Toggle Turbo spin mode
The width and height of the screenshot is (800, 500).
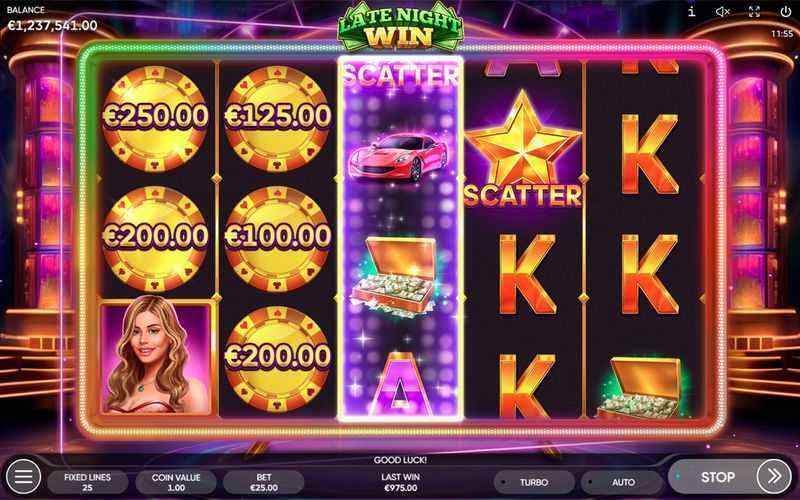534,482
